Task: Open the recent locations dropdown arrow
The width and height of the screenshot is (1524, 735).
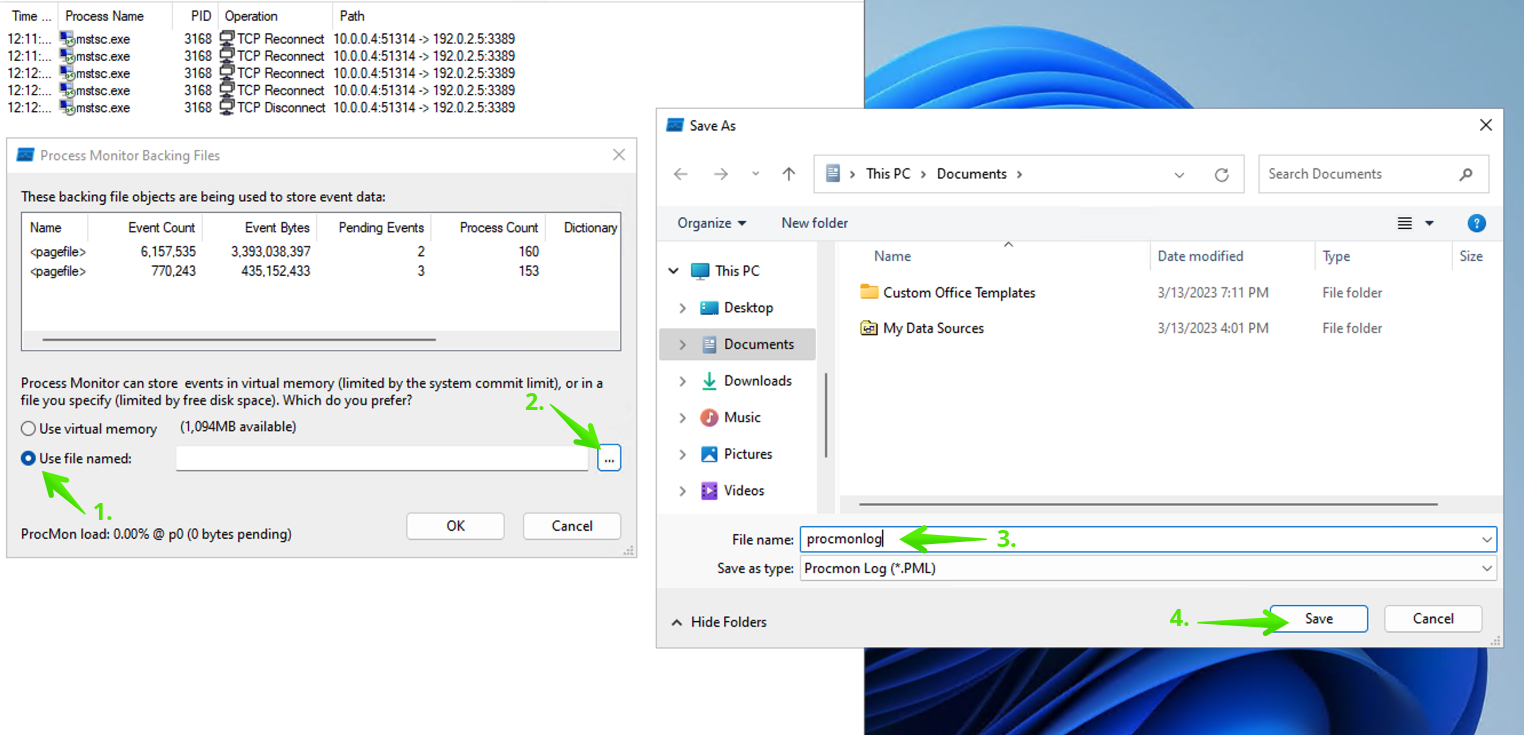Action: pyautogui.click(x=755, y=174)
